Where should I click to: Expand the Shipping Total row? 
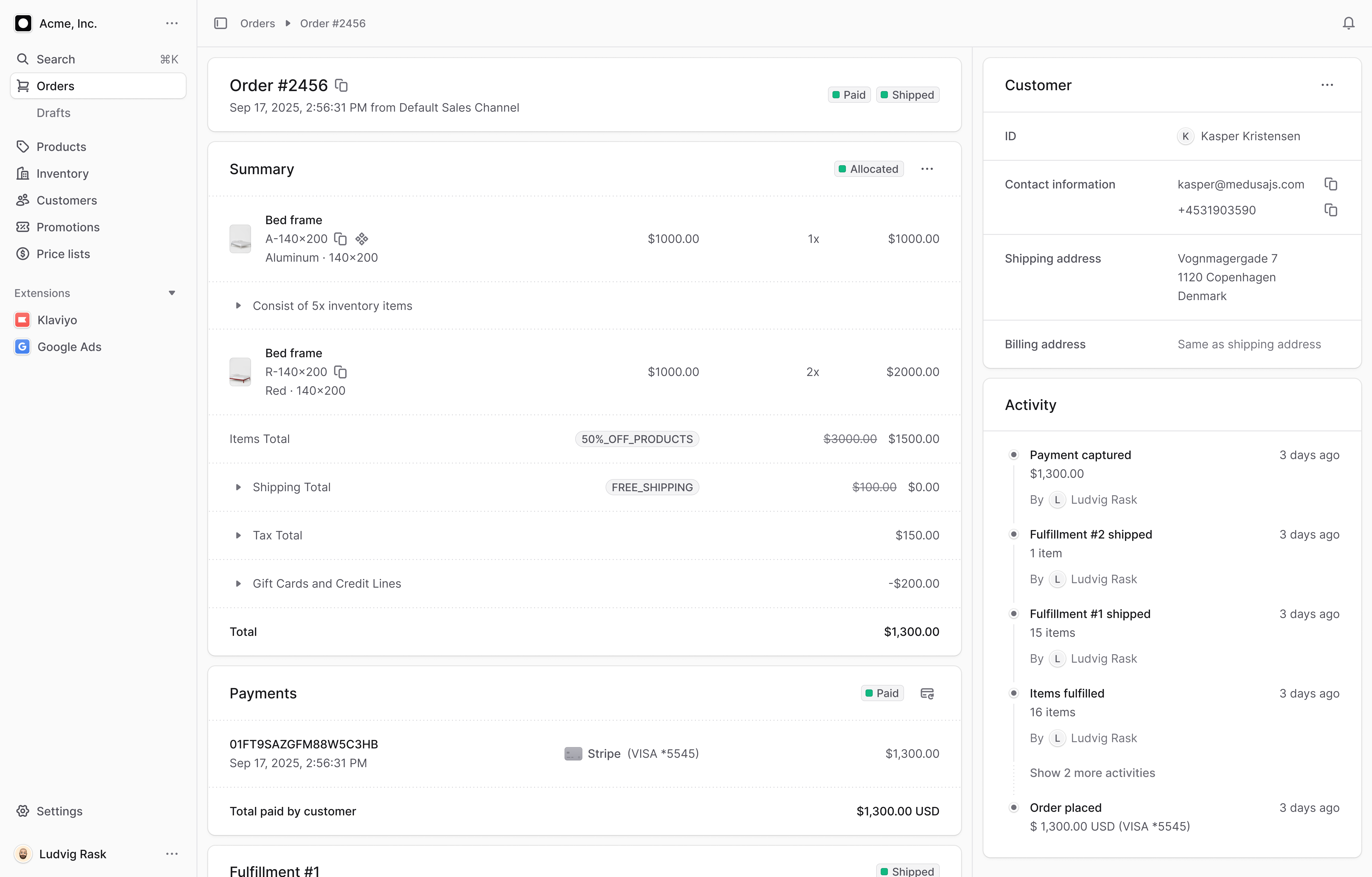[x=238, y=487]
